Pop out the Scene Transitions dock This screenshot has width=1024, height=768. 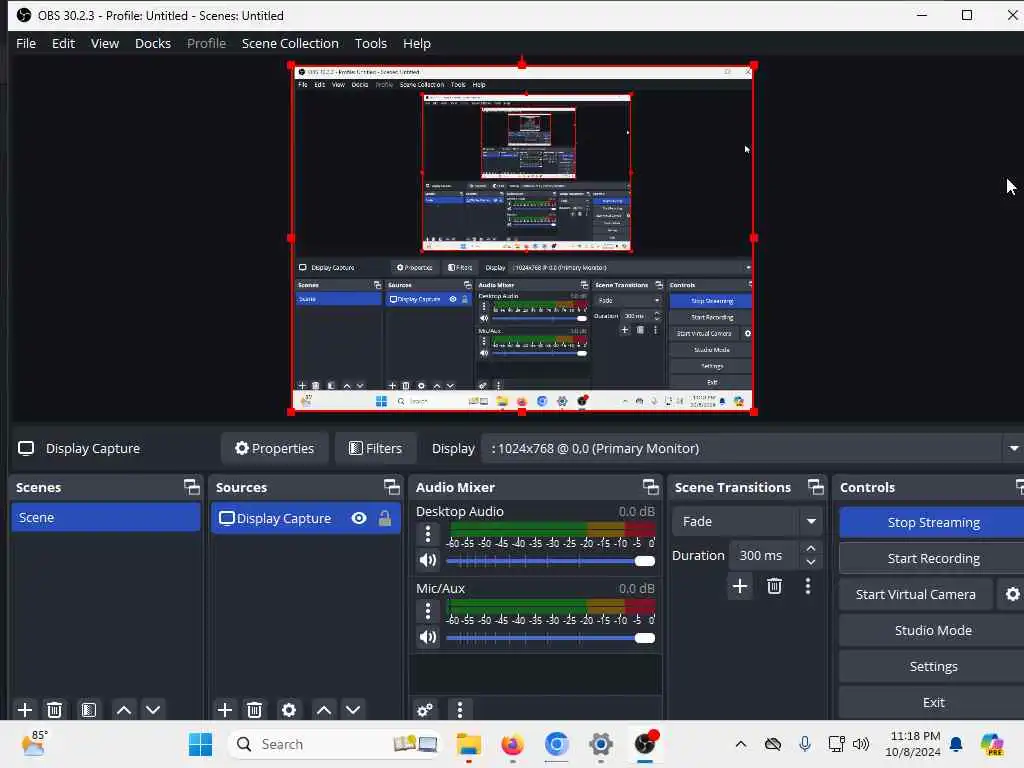[816, 487]
